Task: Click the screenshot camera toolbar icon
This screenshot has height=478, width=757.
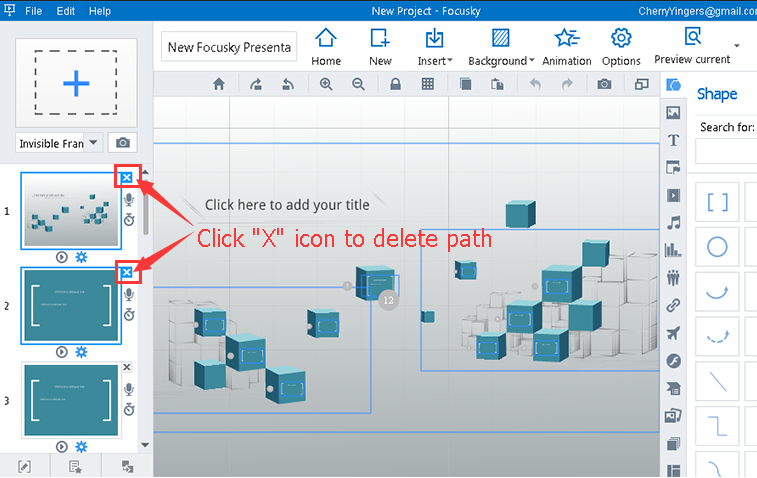Action: [604, 84]
